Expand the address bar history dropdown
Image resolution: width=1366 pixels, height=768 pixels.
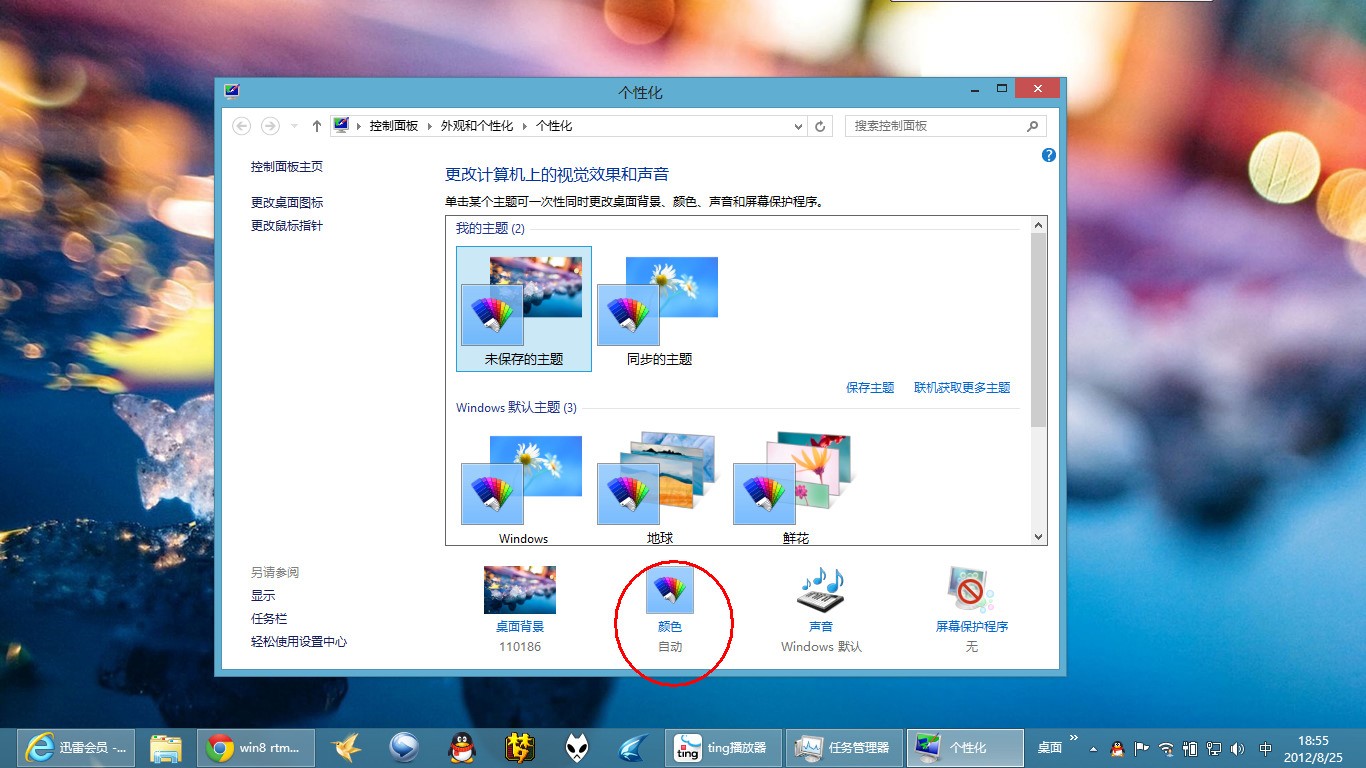798,127
